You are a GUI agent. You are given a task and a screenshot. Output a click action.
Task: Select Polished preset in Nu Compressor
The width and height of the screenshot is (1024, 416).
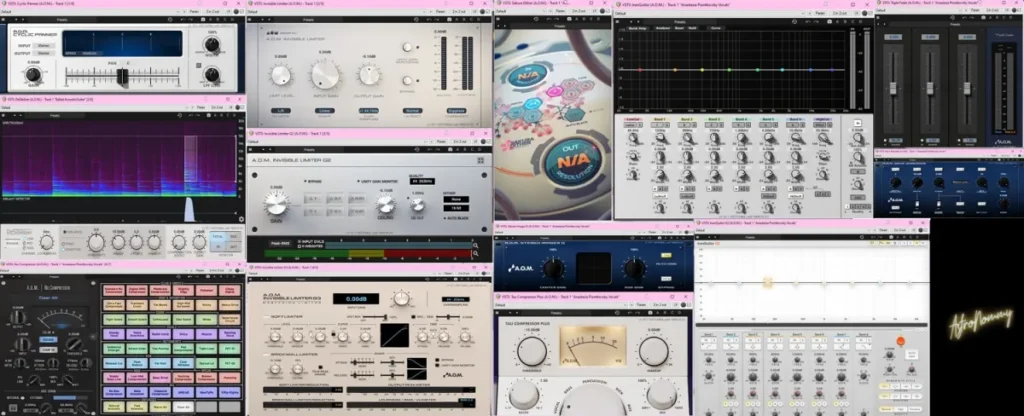[204, 289]
